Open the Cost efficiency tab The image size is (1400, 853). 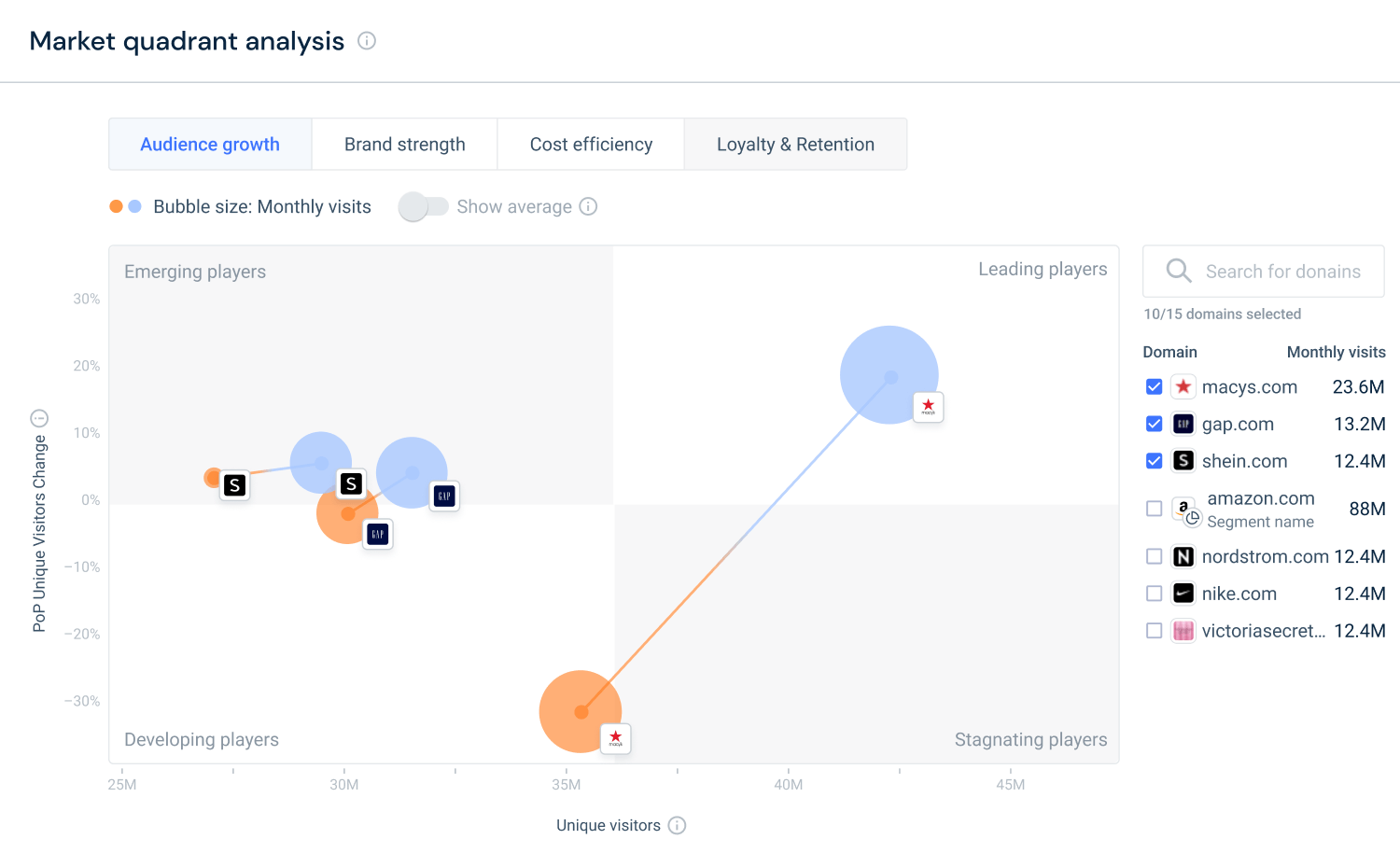tap(591, 144)
